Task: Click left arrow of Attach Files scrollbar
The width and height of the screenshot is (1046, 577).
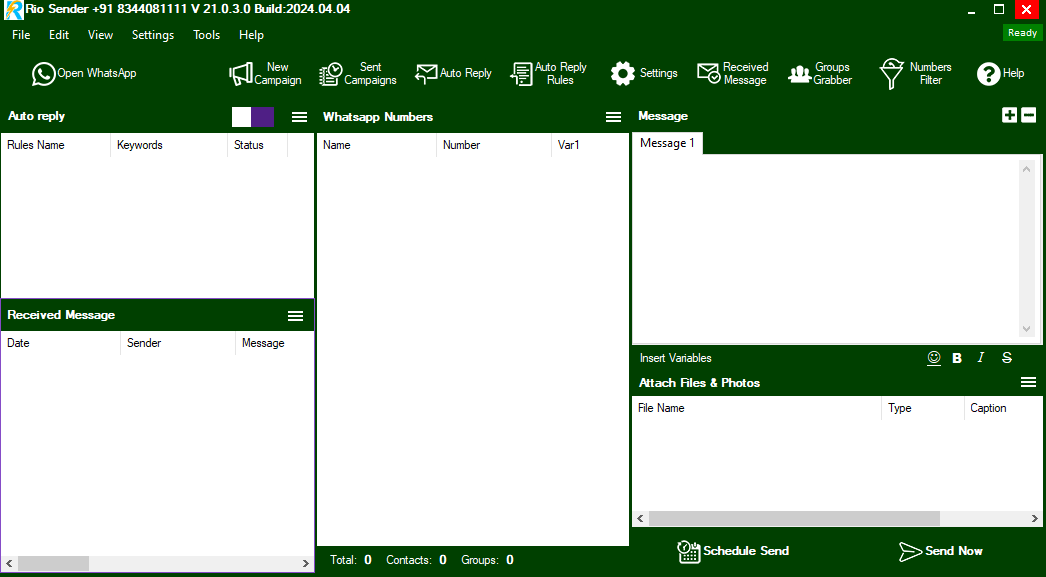Action: point(641,518)
